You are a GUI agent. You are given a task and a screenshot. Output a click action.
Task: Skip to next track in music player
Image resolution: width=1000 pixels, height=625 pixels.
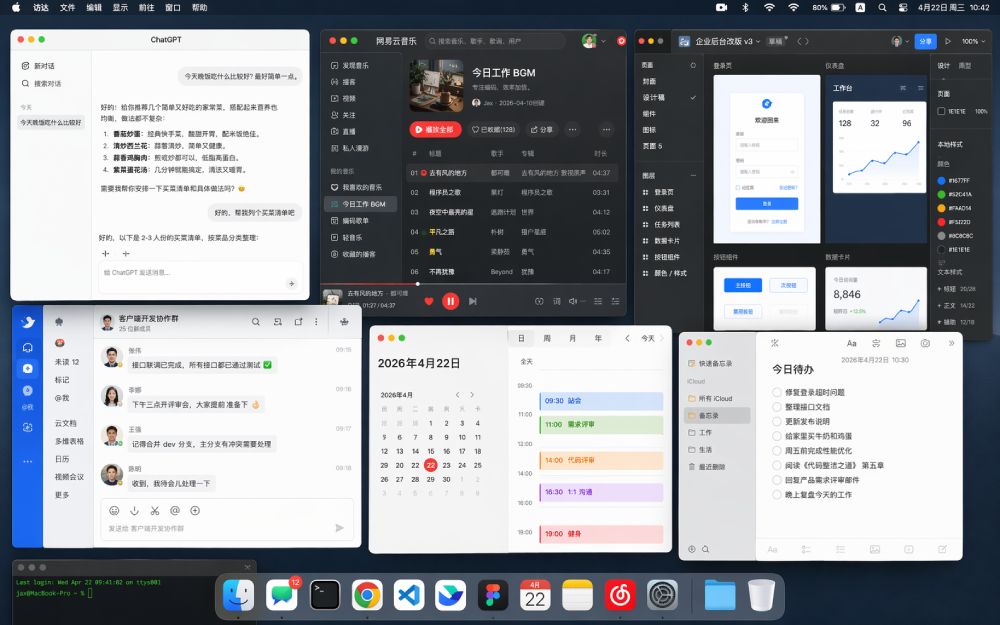pos(473,300)
